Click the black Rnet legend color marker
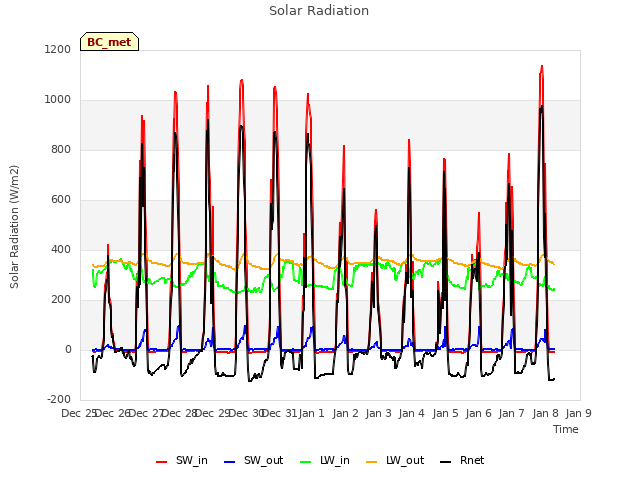This screenshot has height=480, width=640. [446, 462]
